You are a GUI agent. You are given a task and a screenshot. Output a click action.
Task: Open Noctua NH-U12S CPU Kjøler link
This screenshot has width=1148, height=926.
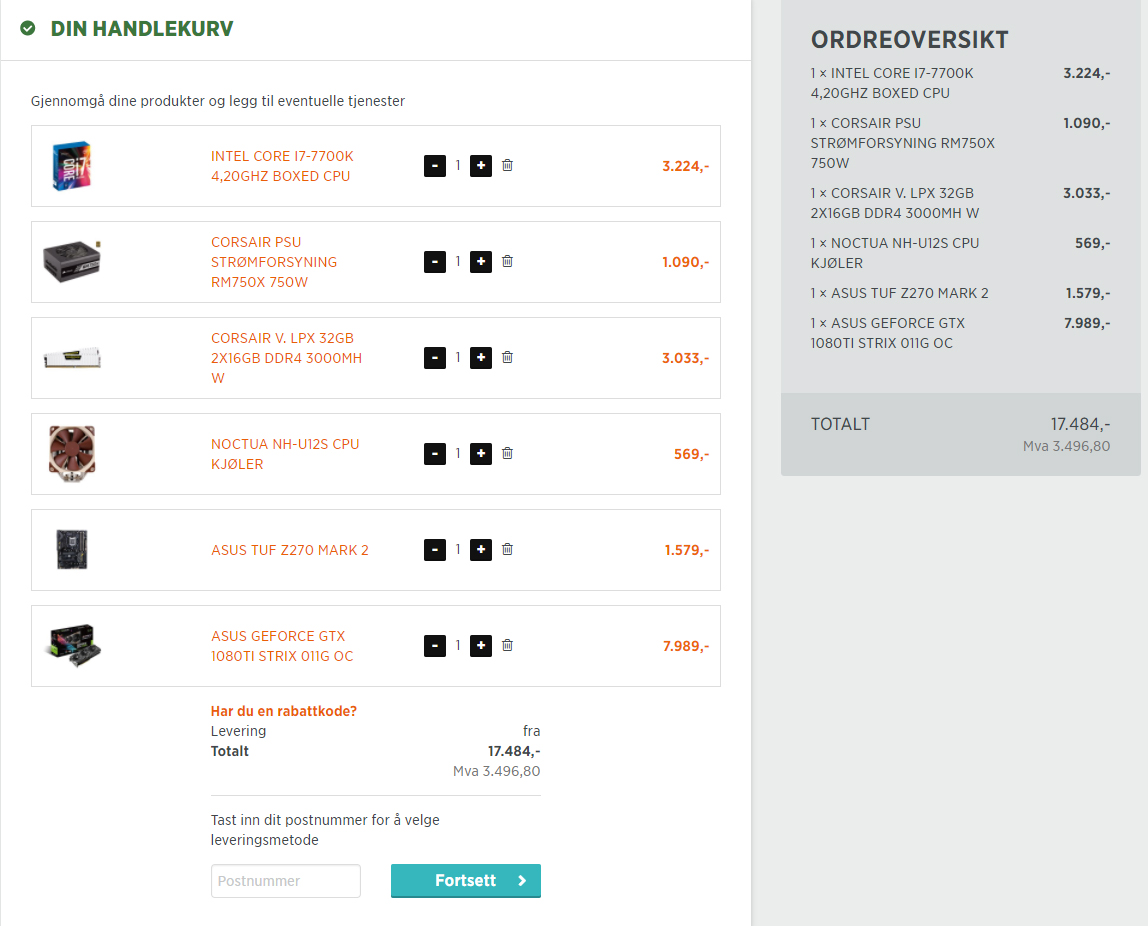[285, 454]
